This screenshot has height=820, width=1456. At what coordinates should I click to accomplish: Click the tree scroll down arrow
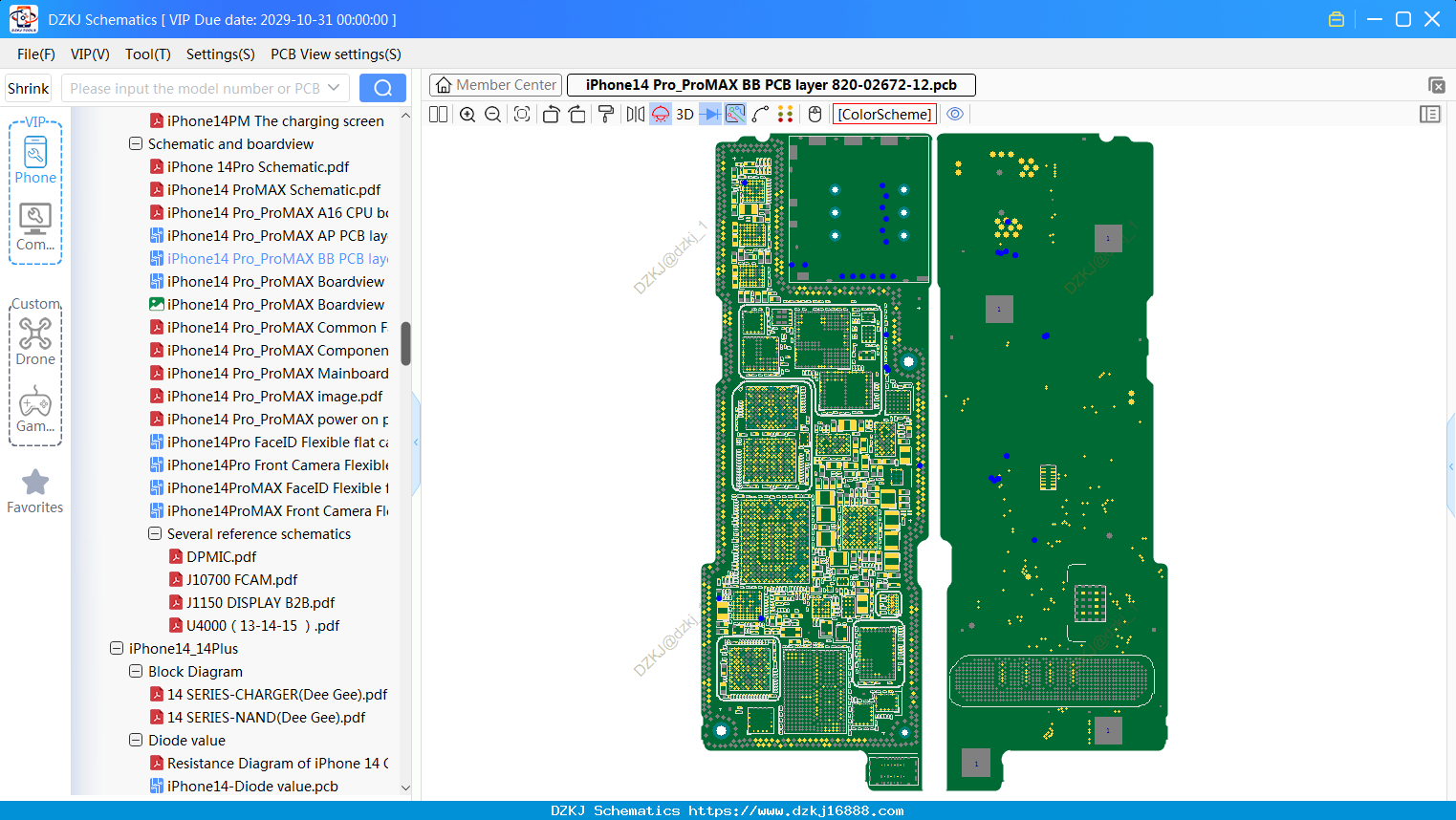point(405,788)
